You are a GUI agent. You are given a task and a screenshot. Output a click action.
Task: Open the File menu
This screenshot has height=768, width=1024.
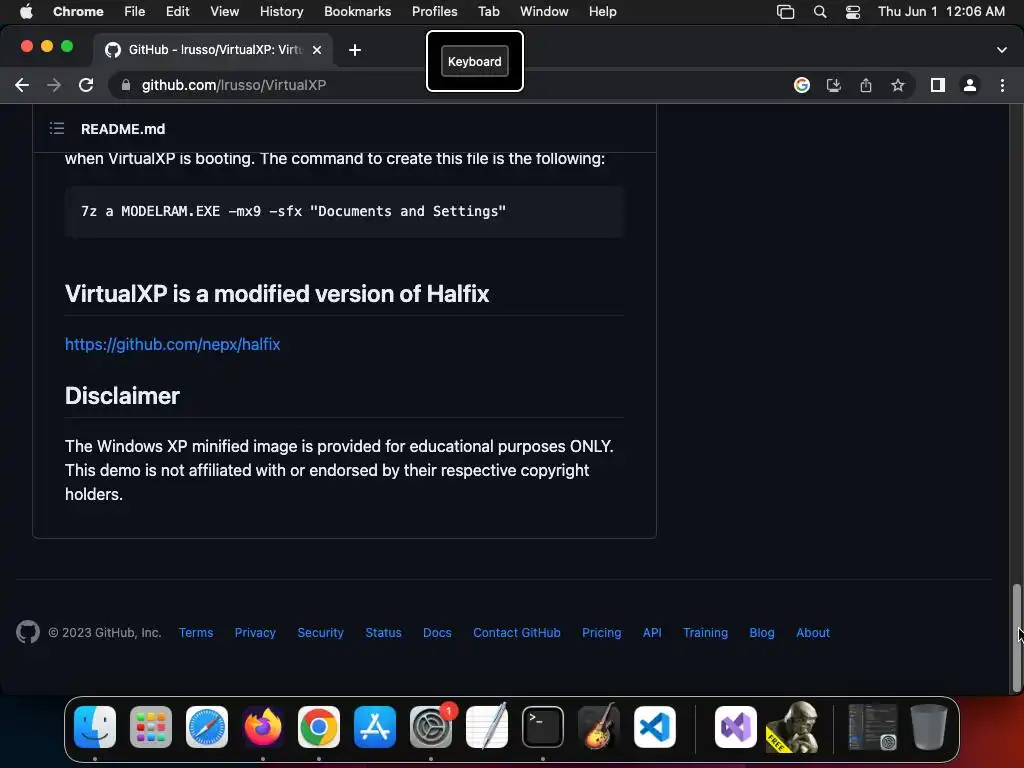pos(135,11)
